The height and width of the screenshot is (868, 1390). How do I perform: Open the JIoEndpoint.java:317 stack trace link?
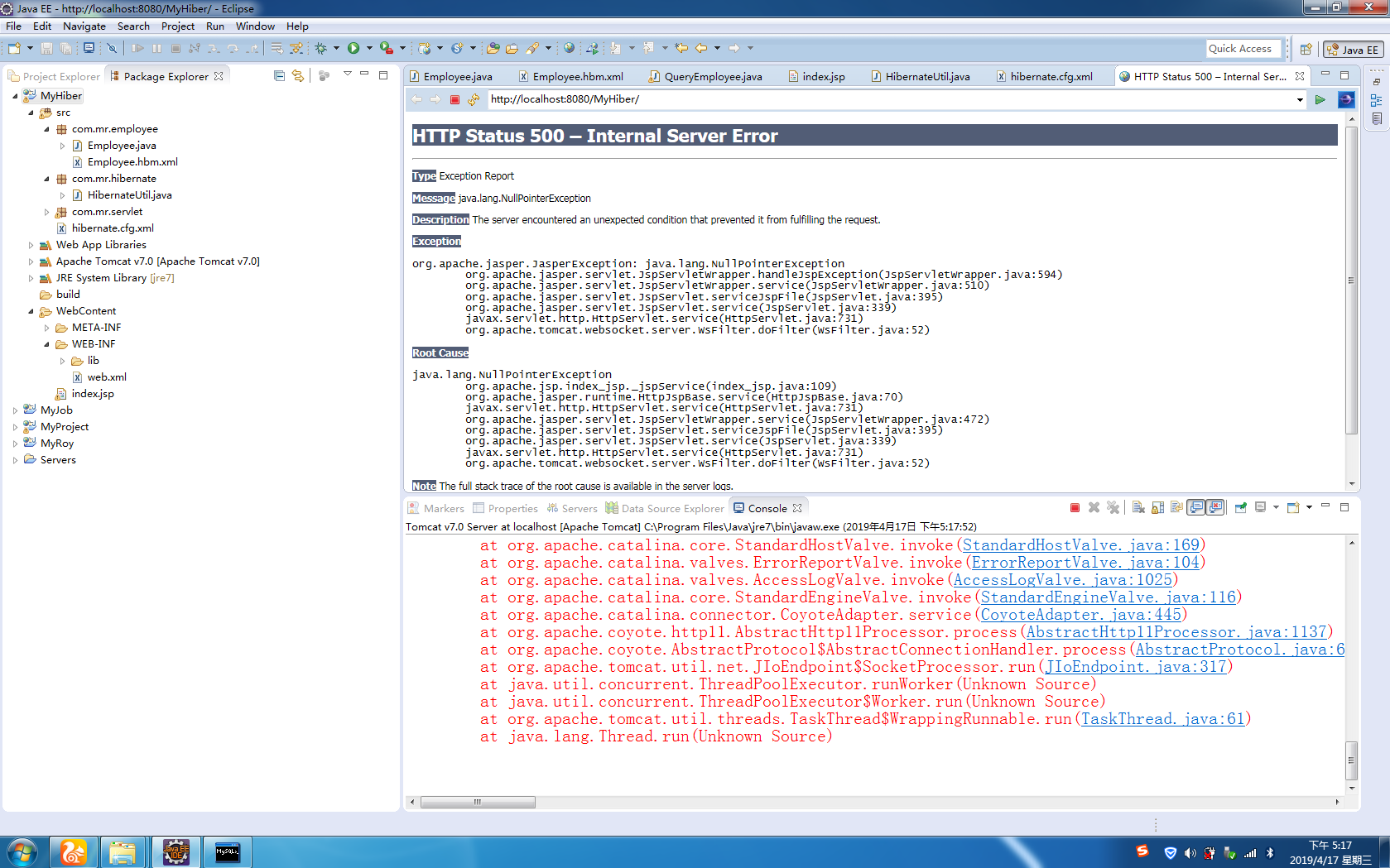(1136, 667)
